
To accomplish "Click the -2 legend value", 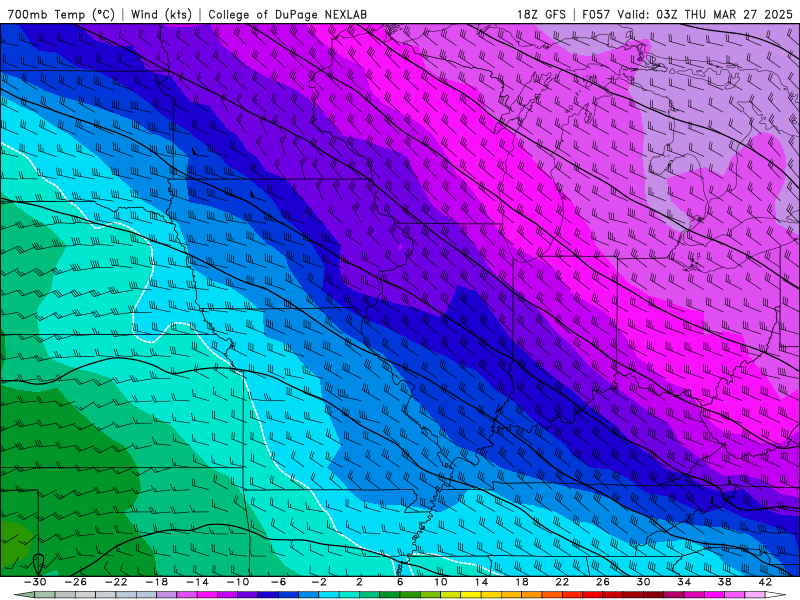I will (x=319, y=582).
